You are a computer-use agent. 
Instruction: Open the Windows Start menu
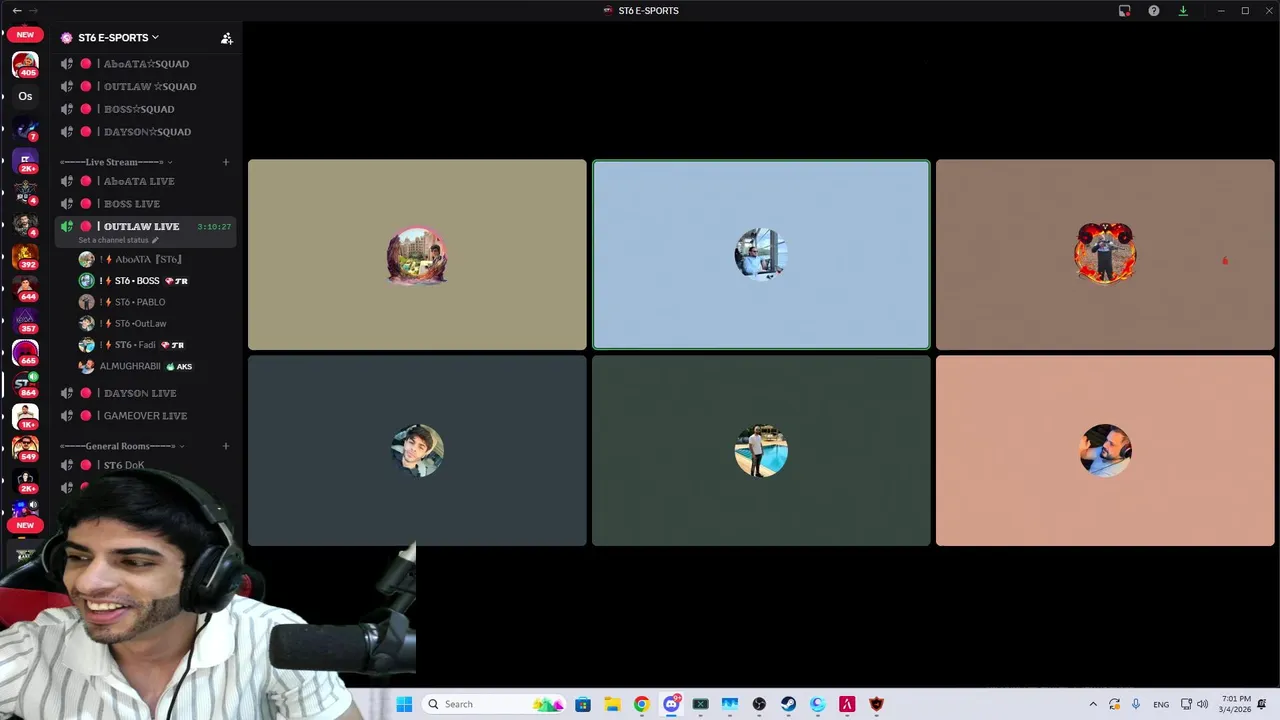404,704
